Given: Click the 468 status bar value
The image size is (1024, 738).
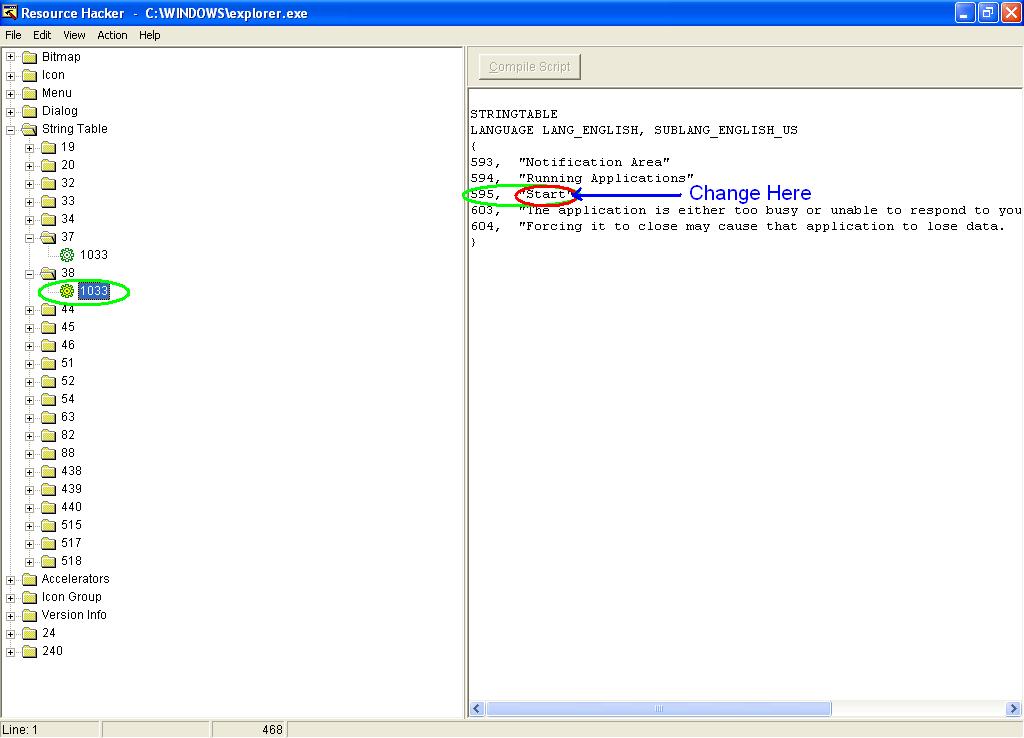Looking at the screenshot, I should [272, 730].
